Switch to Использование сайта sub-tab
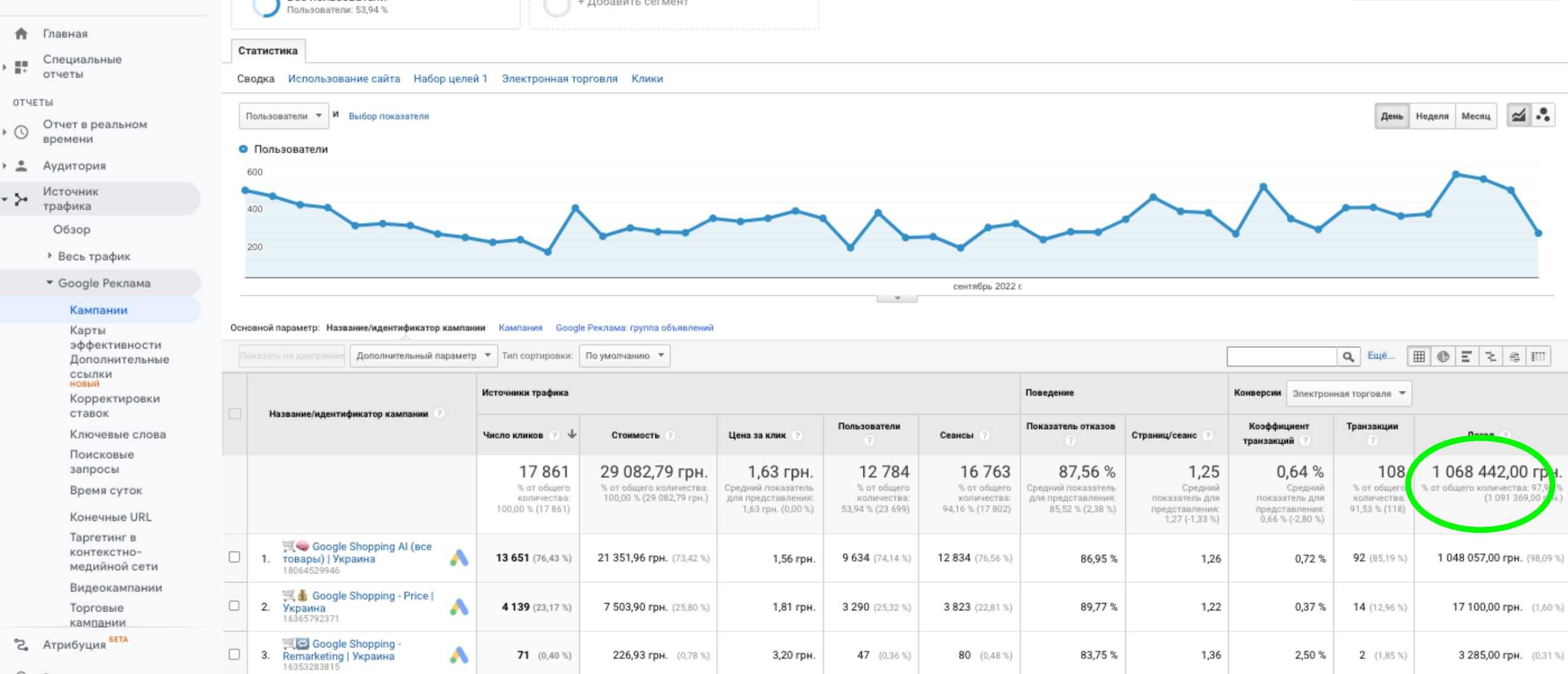The image size is (1568, 674). pos(344,79)
